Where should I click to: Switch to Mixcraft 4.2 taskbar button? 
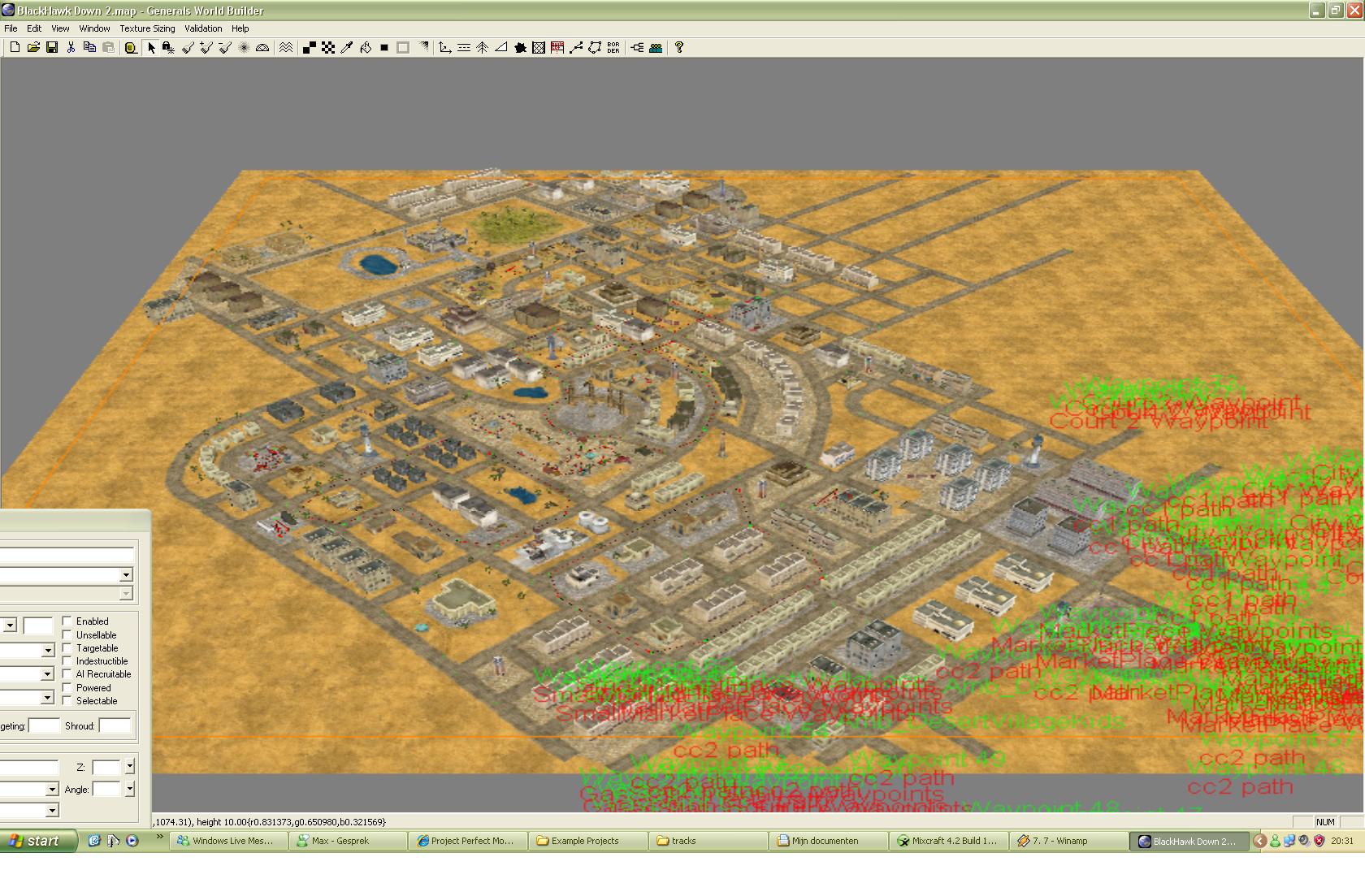click(x=949, y=841)
